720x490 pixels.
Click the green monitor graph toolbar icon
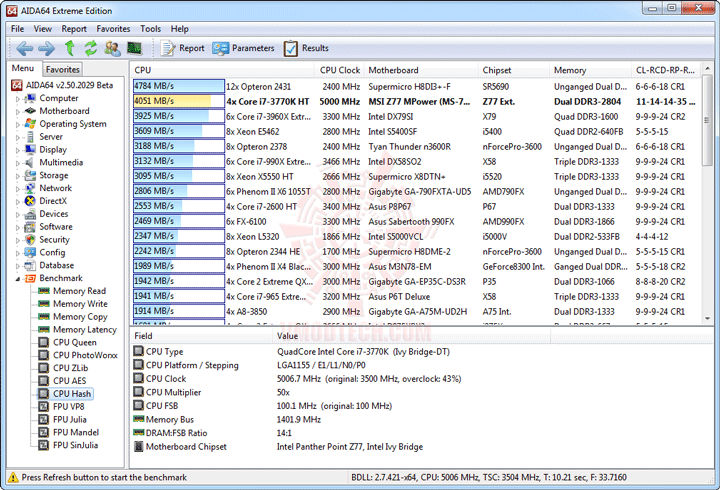point(134,48)
